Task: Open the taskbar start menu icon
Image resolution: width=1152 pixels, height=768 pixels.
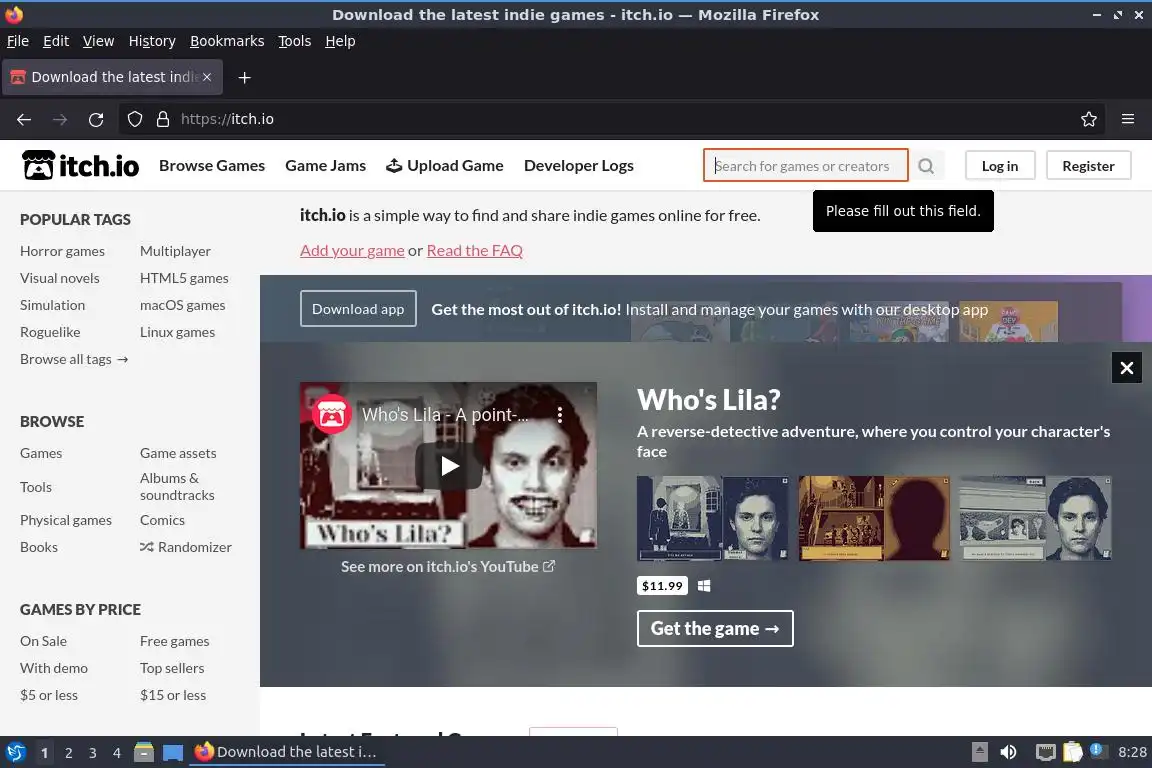Action: pyautogui.click(x=15, y=752)
